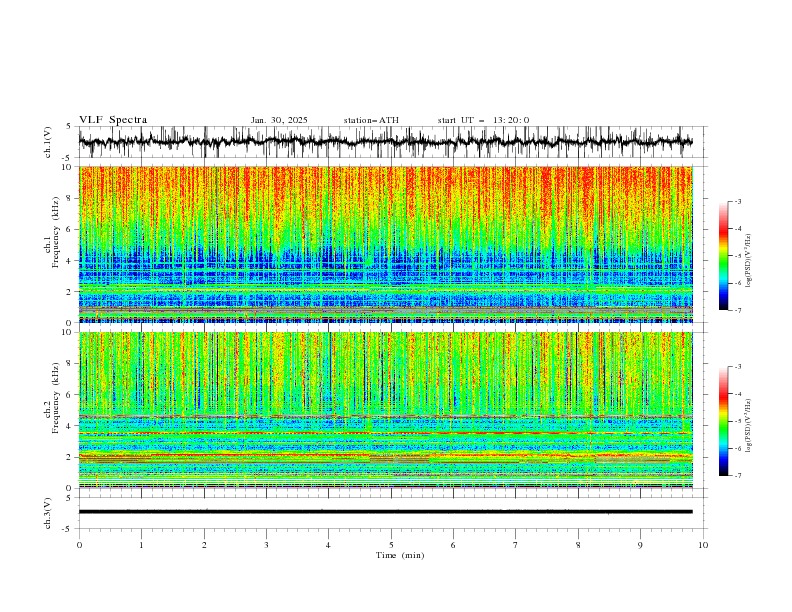Screen dimensions: 792x612
Task: Click the ch.1 spectrogram PSD color bar
Action: click(723, 256)
